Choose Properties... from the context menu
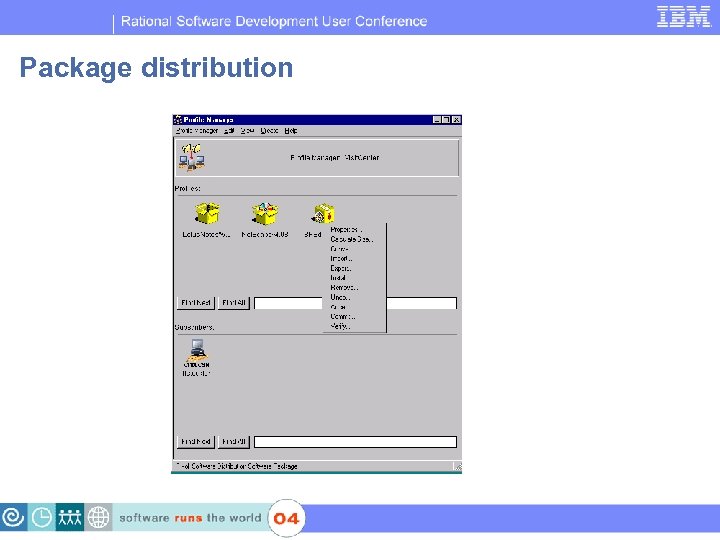This screenshot has height=540, width=720. click(346, 230)
